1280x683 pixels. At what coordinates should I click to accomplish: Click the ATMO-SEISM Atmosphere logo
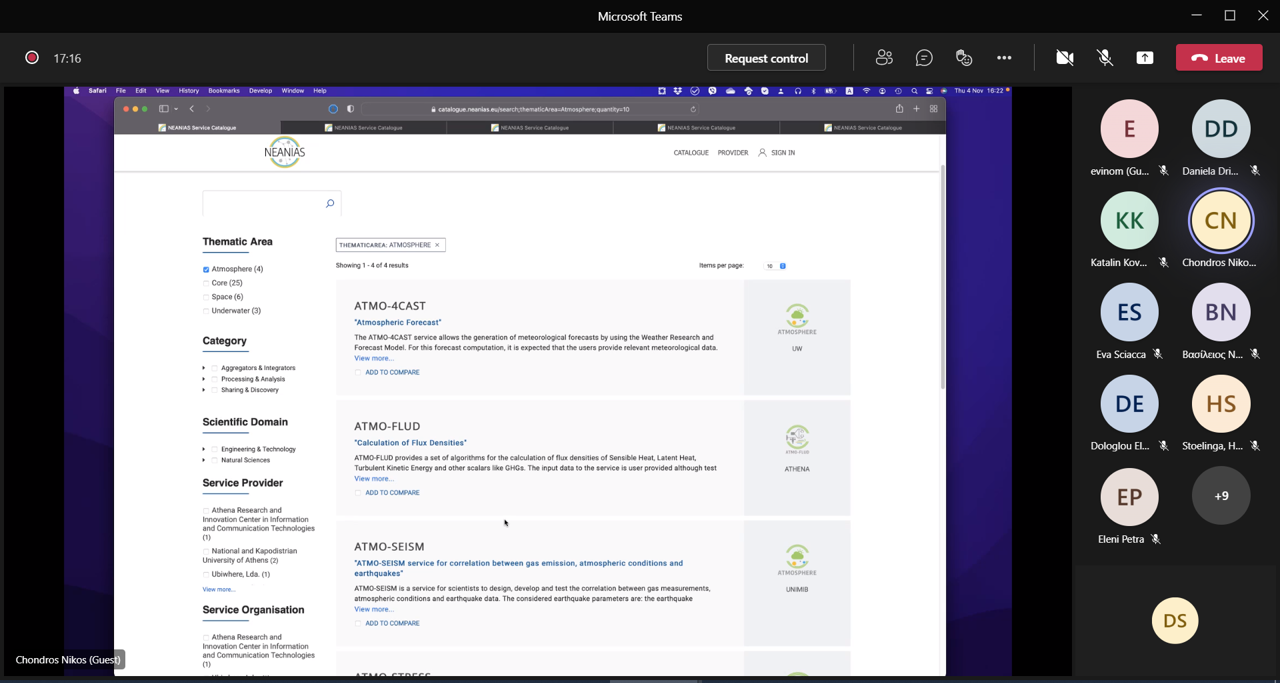pyautogui.click(x=797, y=561)
